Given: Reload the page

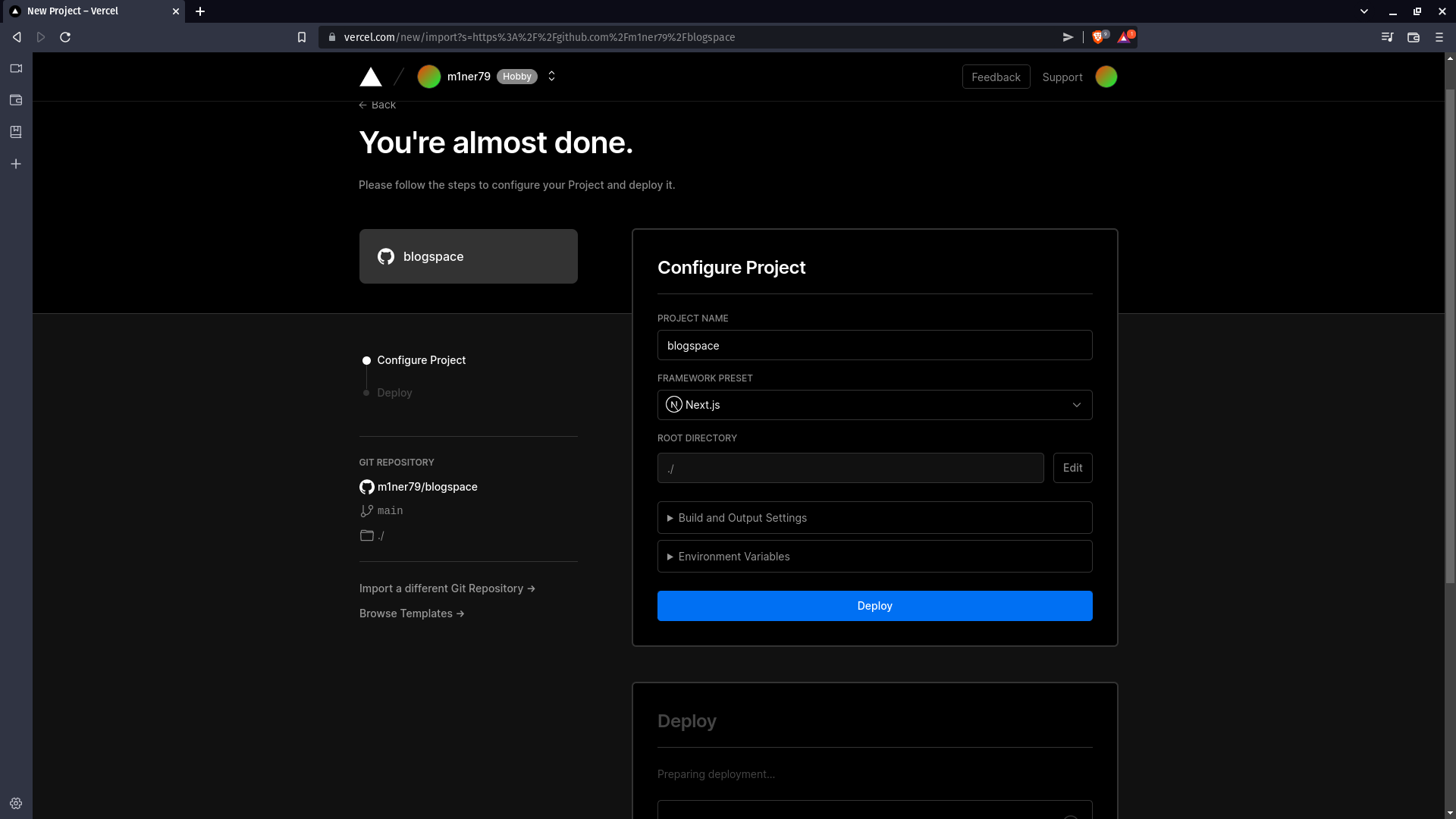Looking at the screenshot, I should (65, 37).
